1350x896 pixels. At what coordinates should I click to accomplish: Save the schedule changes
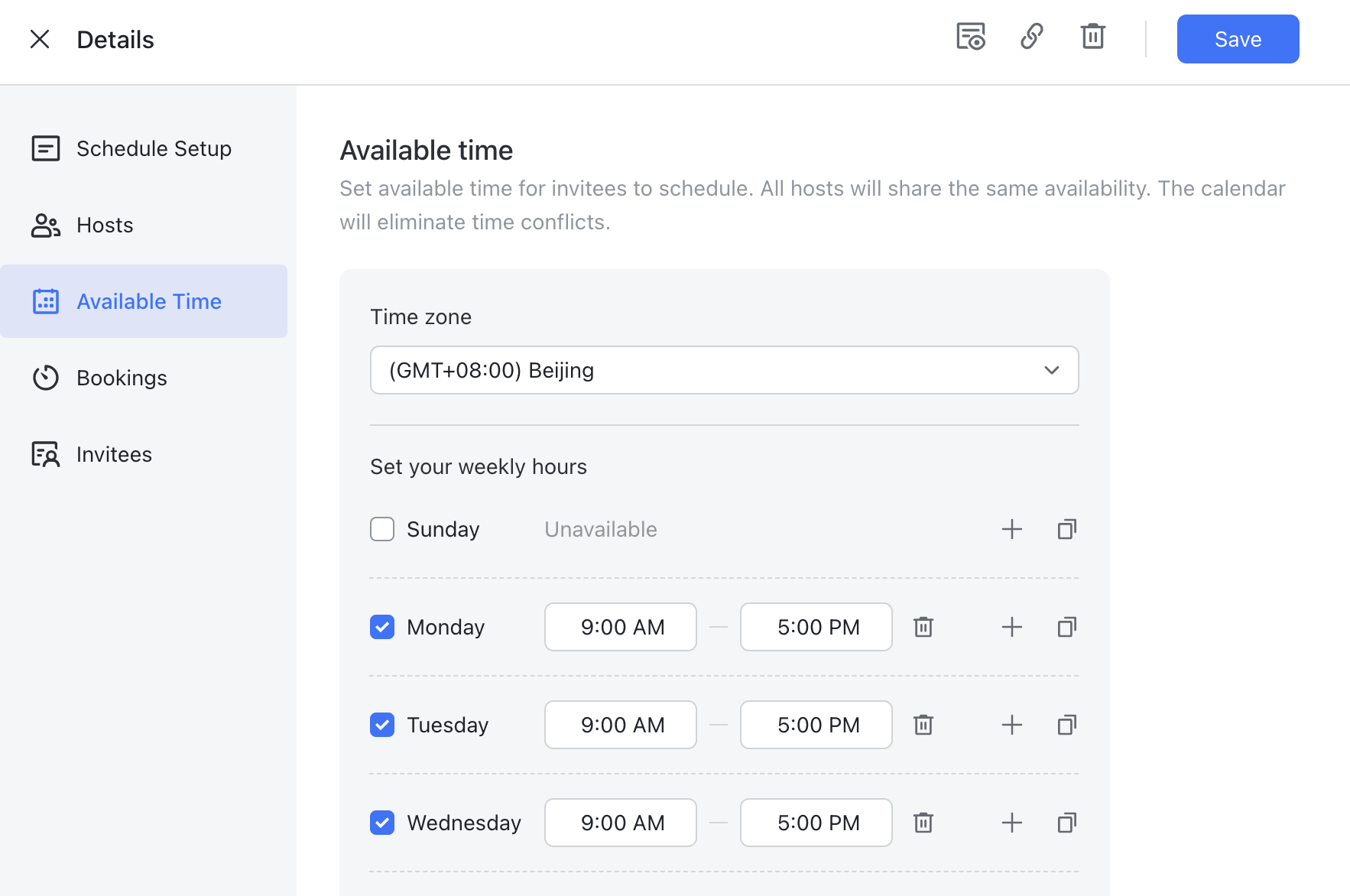point(1238,39)
